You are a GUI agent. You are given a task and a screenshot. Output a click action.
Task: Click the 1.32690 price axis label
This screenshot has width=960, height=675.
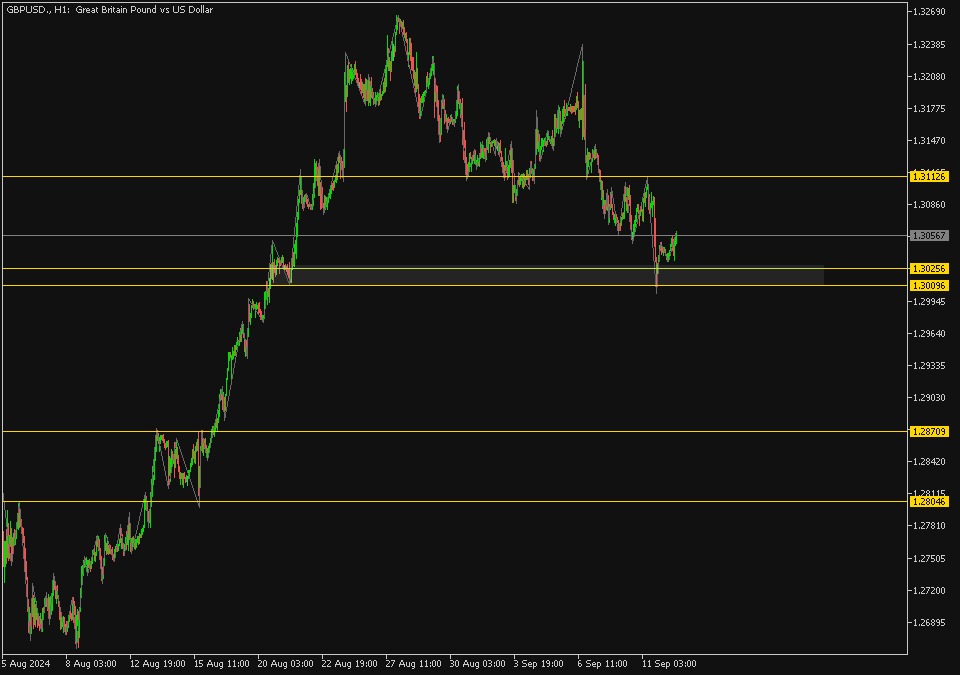pyautogui.click(x=929, y=12)
